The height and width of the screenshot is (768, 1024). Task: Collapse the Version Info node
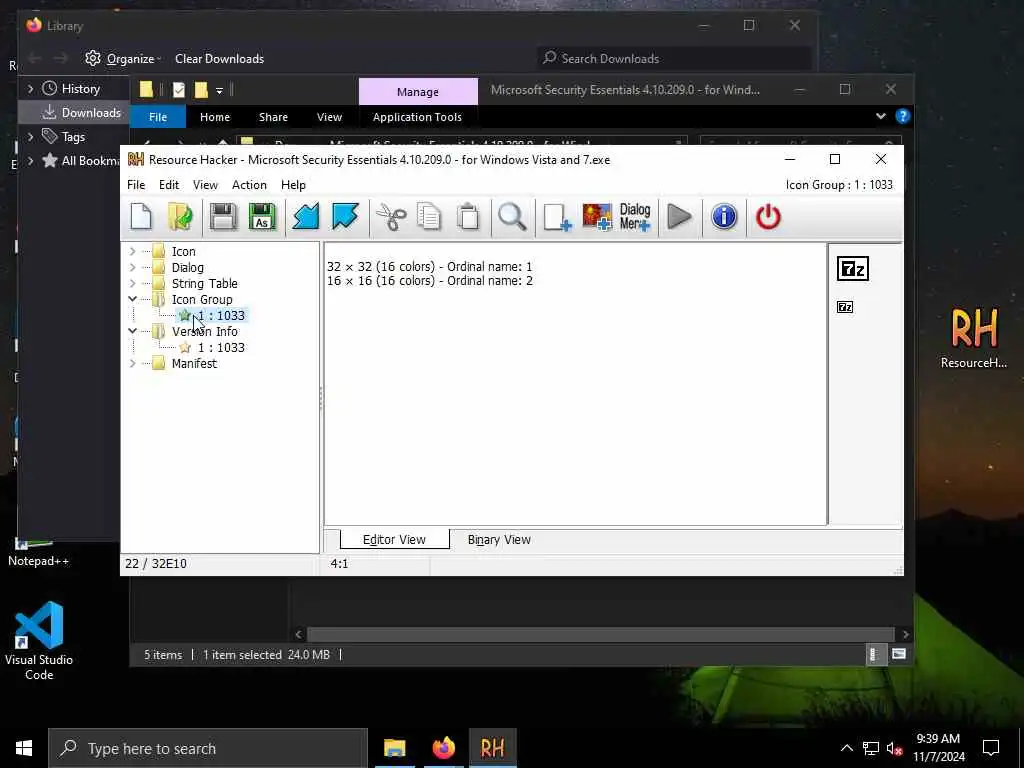coord(133,331)
